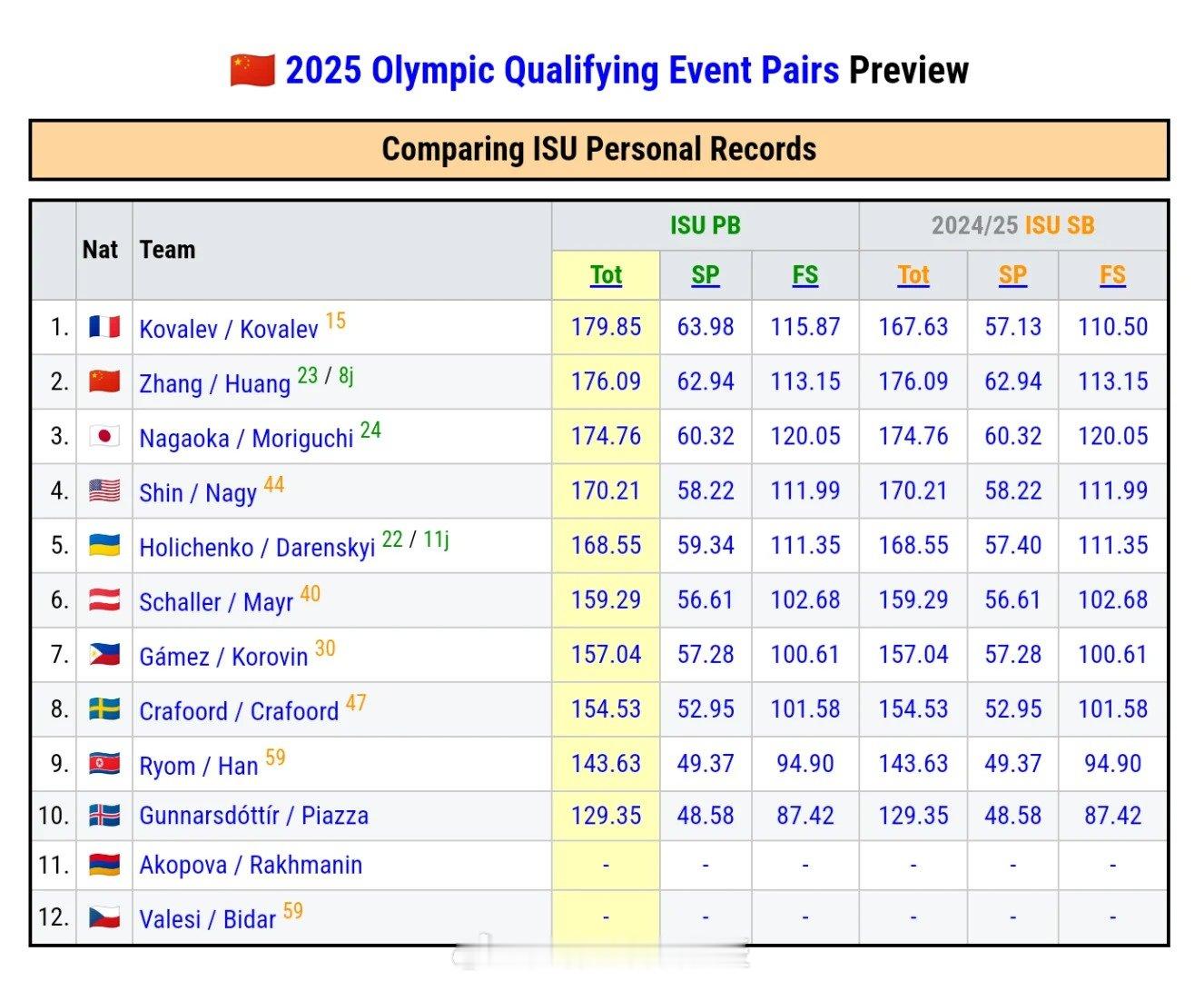Click the French flag icon in row 1
Screen dimensions: 1204x981
104,327
